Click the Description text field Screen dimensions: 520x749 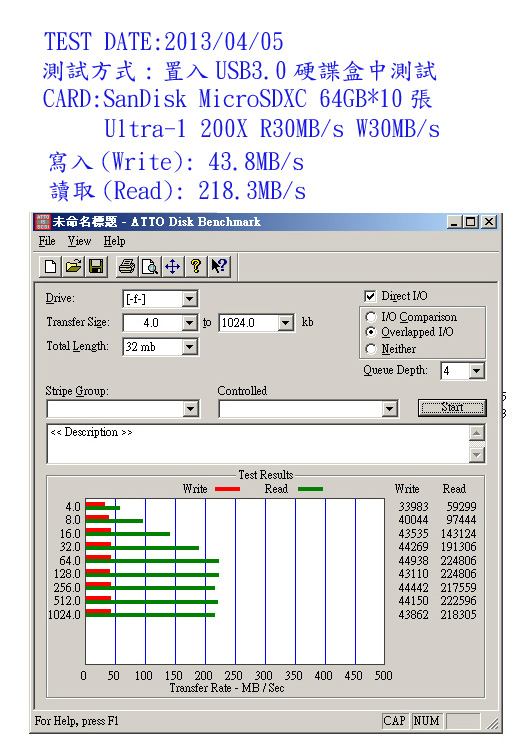258,444
